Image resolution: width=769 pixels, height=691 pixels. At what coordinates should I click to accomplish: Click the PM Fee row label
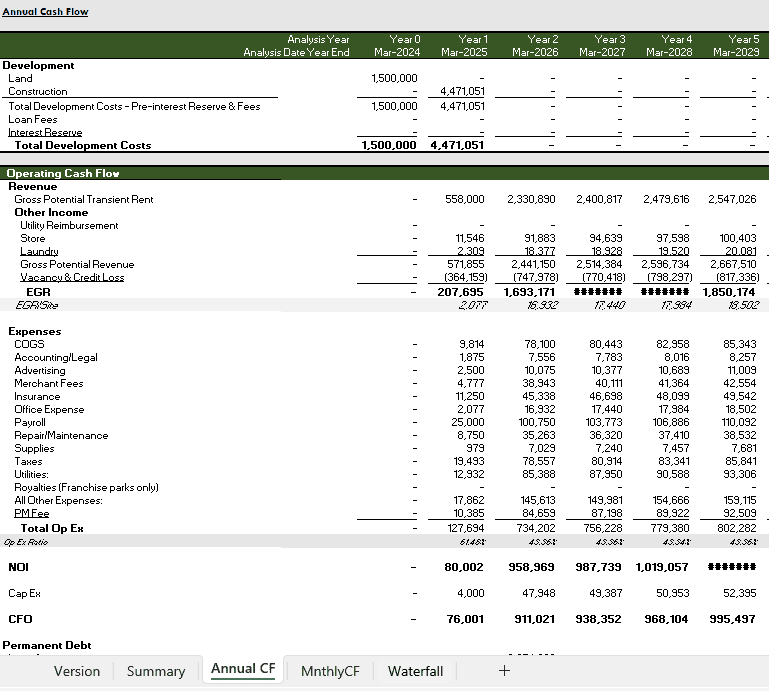click(31, 513)
